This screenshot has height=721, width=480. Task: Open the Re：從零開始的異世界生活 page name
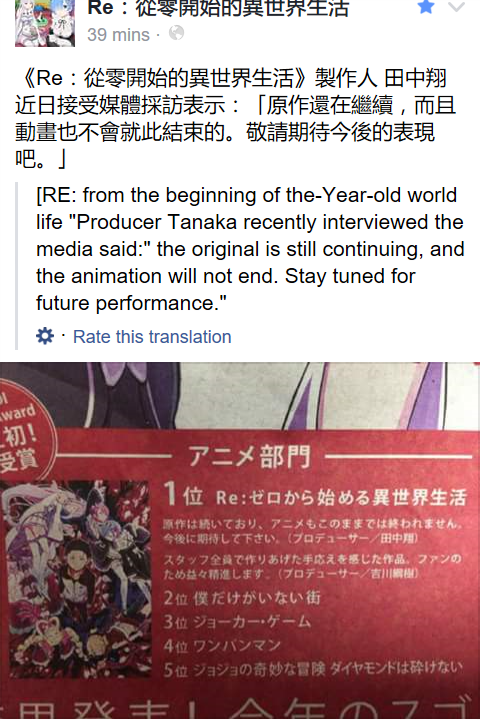click(218, 8)
